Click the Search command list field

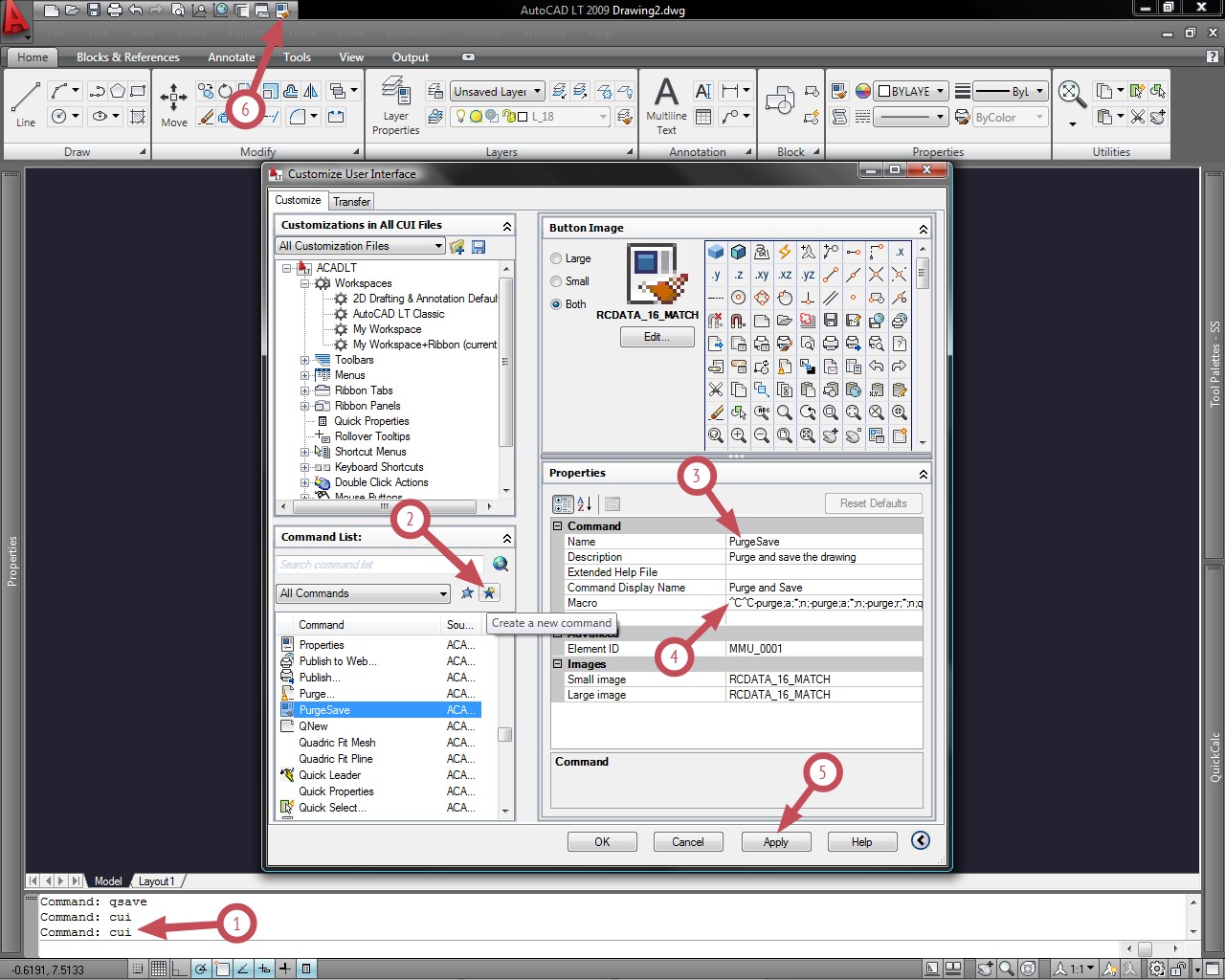(x=380, y=565)
